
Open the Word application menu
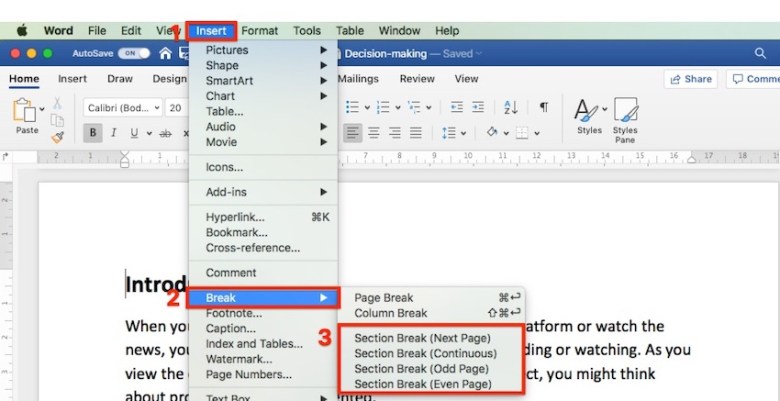(58, 31)
